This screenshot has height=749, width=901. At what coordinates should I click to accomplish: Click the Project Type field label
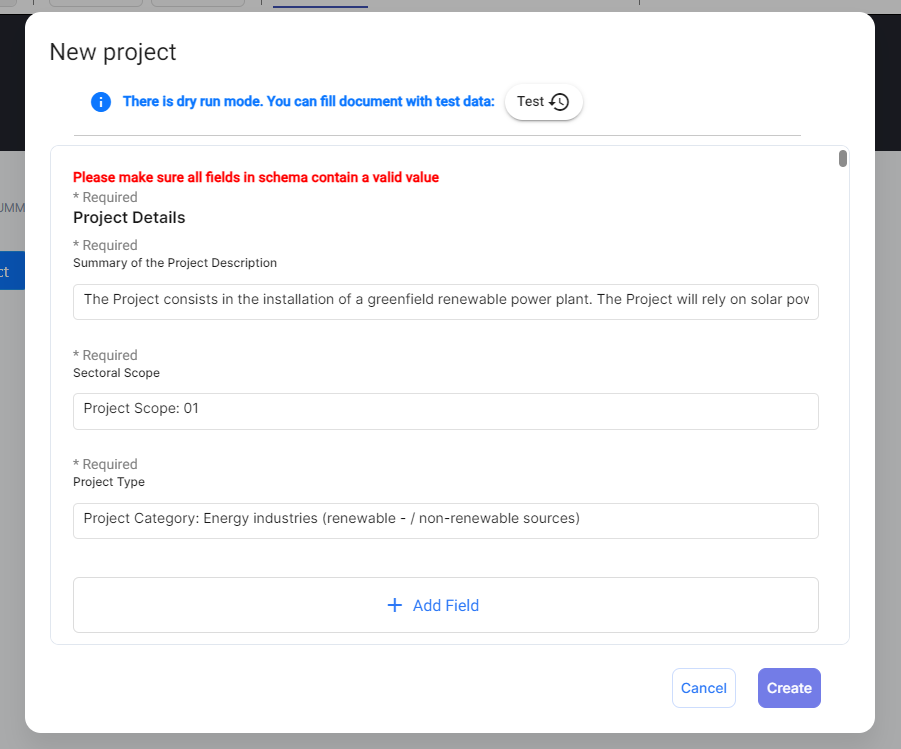pos(109,482)
